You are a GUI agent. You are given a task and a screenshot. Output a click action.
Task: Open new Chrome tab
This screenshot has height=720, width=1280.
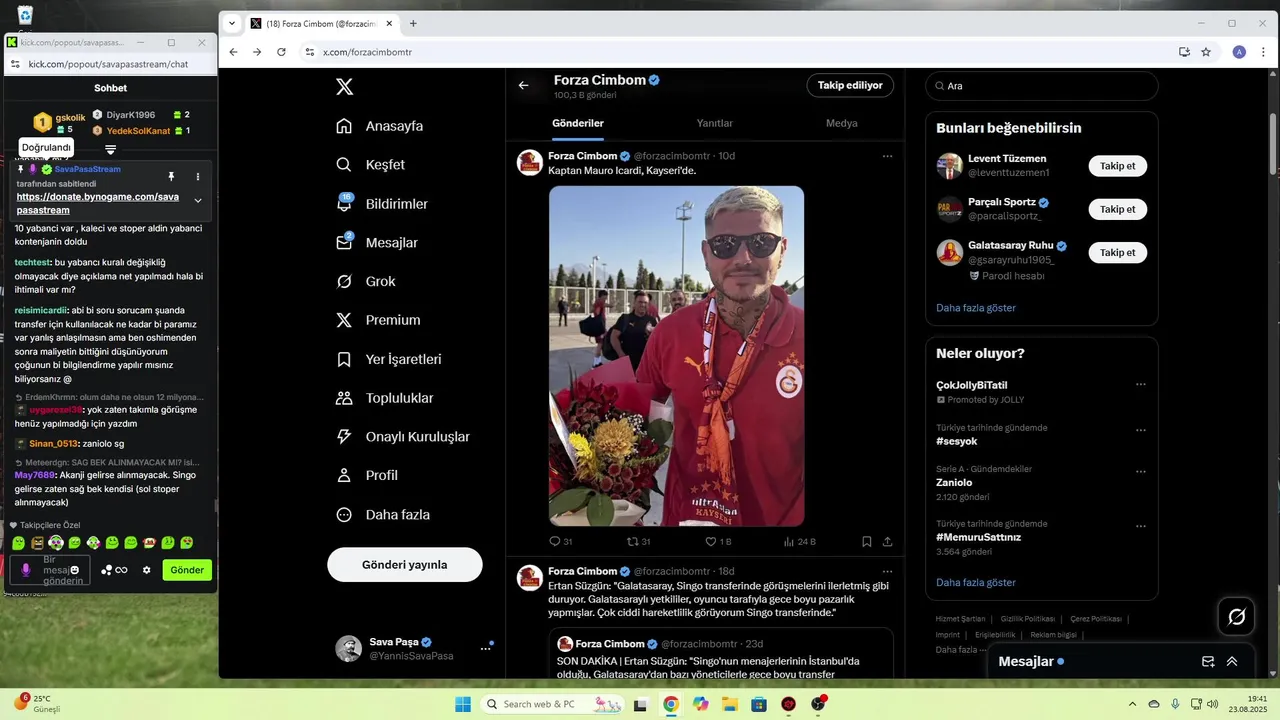[414, 23]
